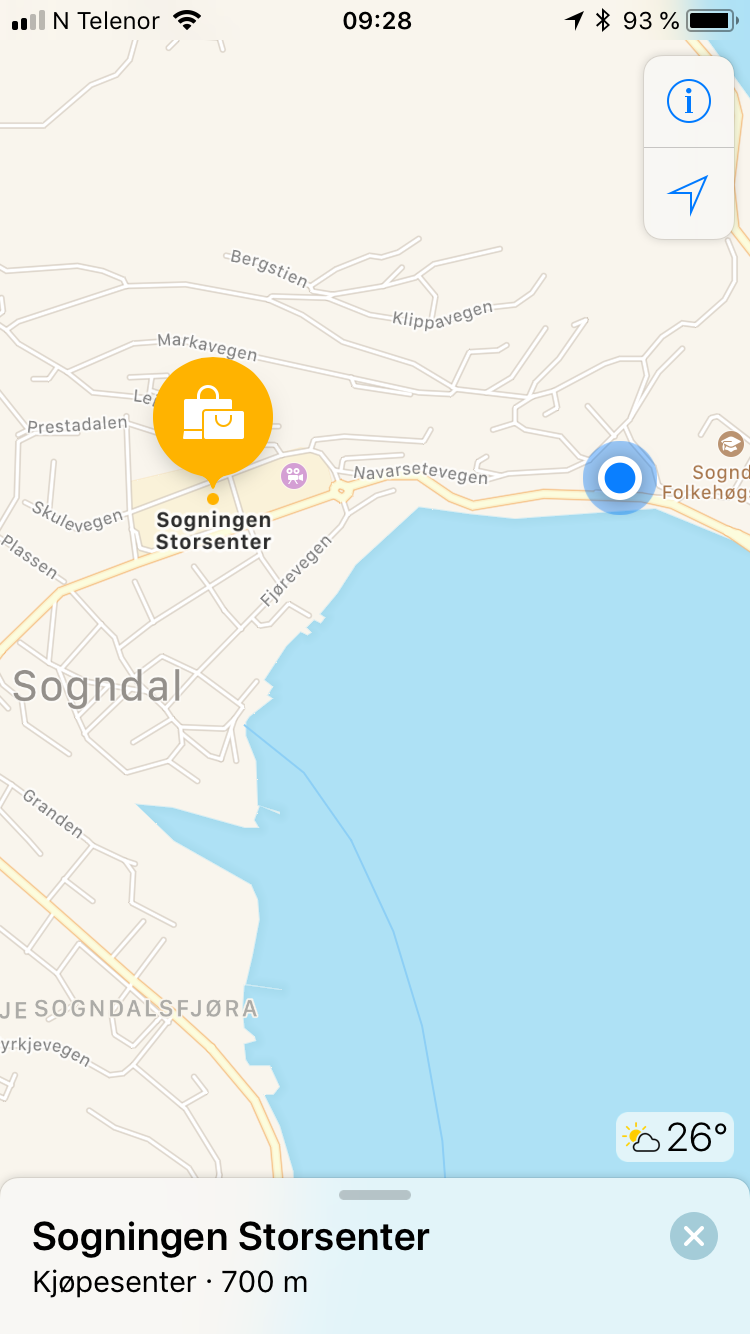Tap the Sogningen Storsenter card title
The image size is (750, 1334).
tap(231, 1237)
